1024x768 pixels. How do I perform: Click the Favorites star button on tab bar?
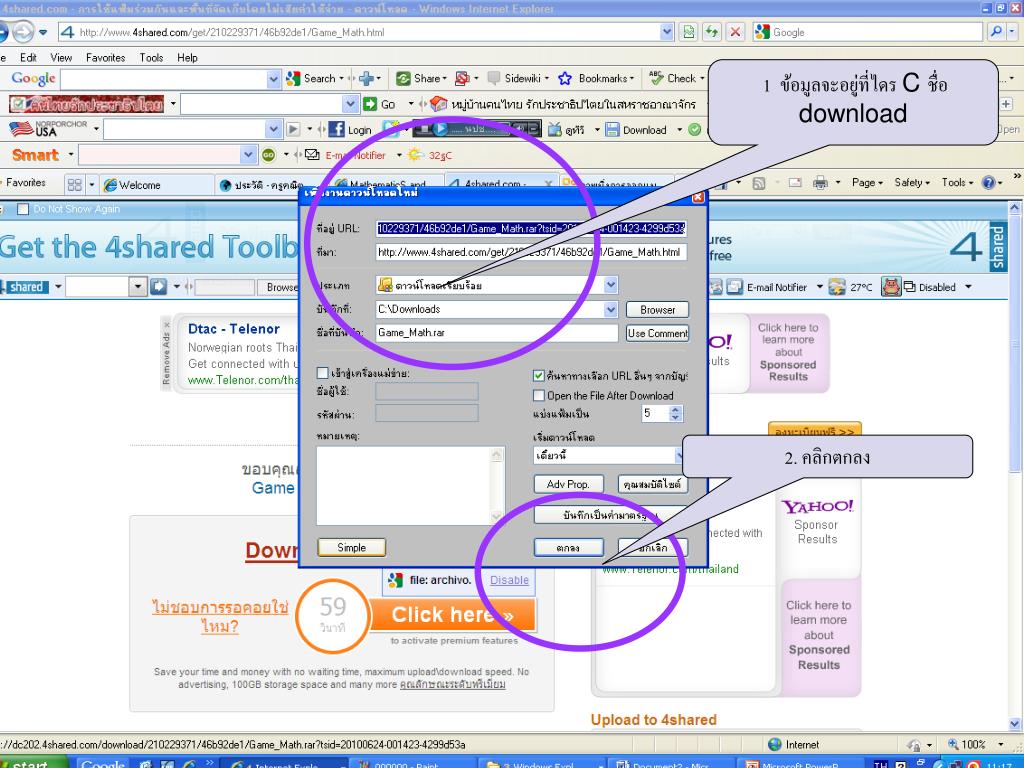click(25, 183)
